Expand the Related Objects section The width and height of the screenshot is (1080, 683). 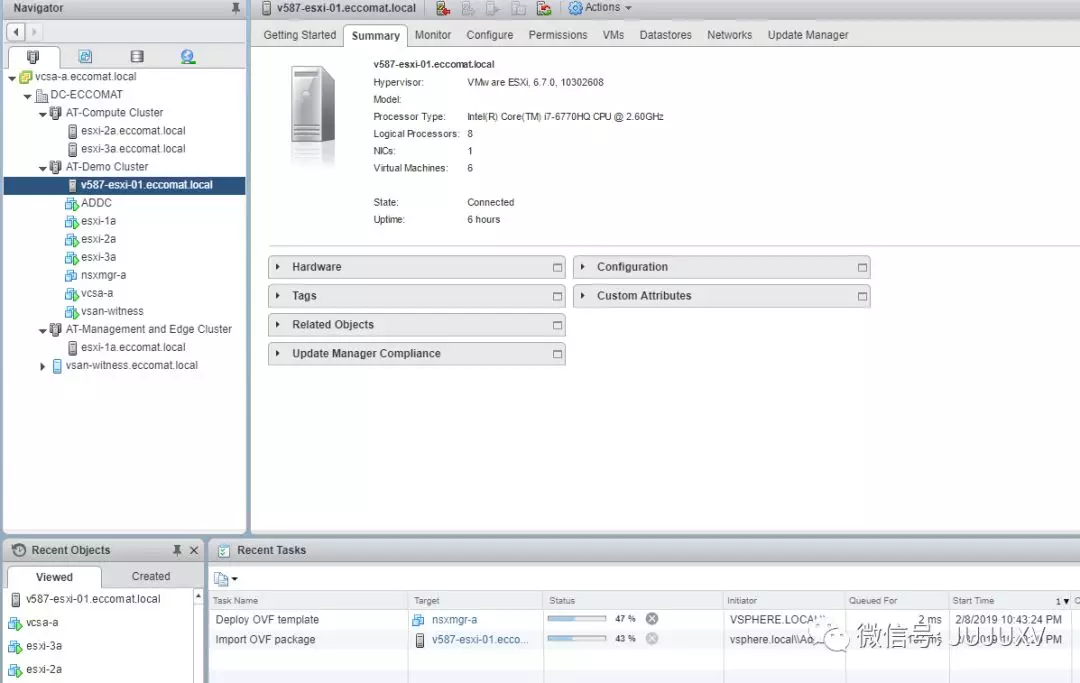pos(278,324)
